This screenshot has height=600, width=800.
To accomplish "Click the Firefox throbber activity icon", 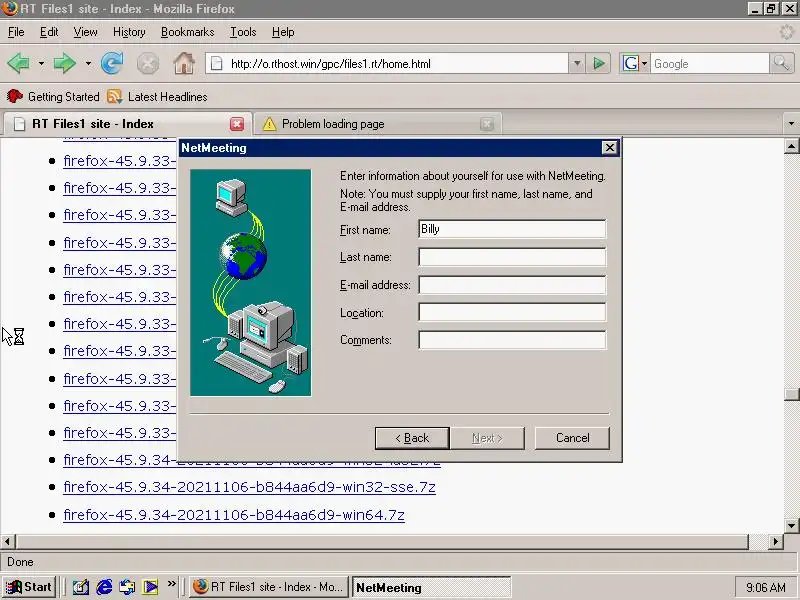I will 786,32.
